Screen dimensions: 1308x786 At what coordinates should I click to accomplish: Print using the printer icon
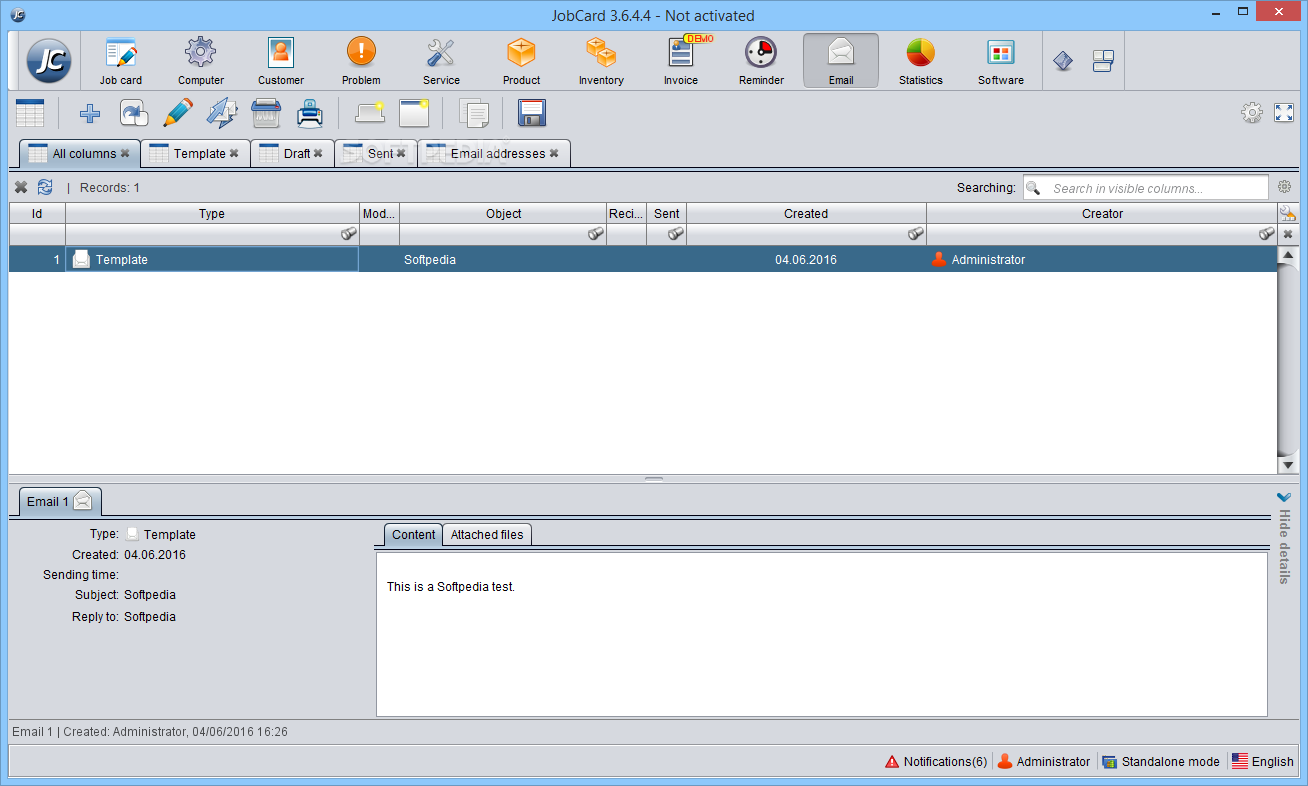pyautogui.click(x=310, y=113)
